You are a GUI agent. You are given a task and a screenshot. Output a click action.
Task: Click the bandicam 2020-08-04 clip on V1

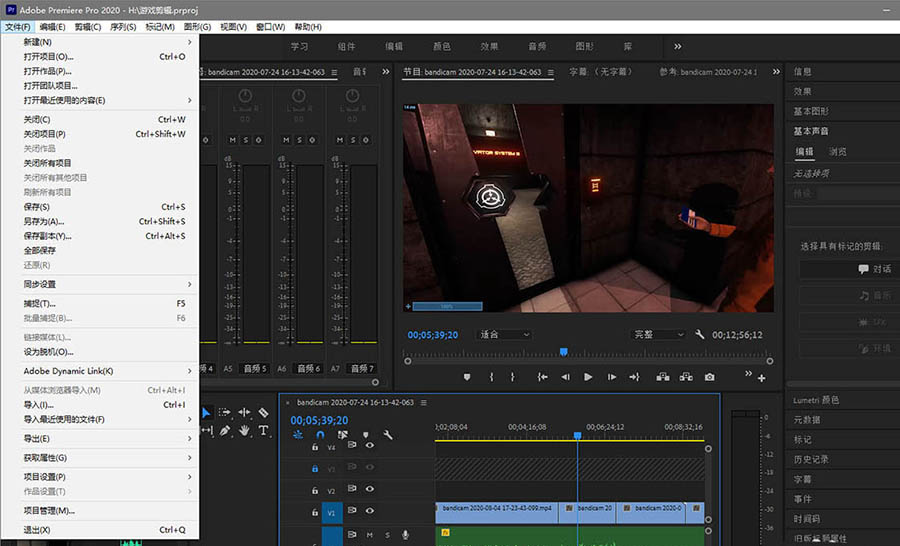(496, 509)
